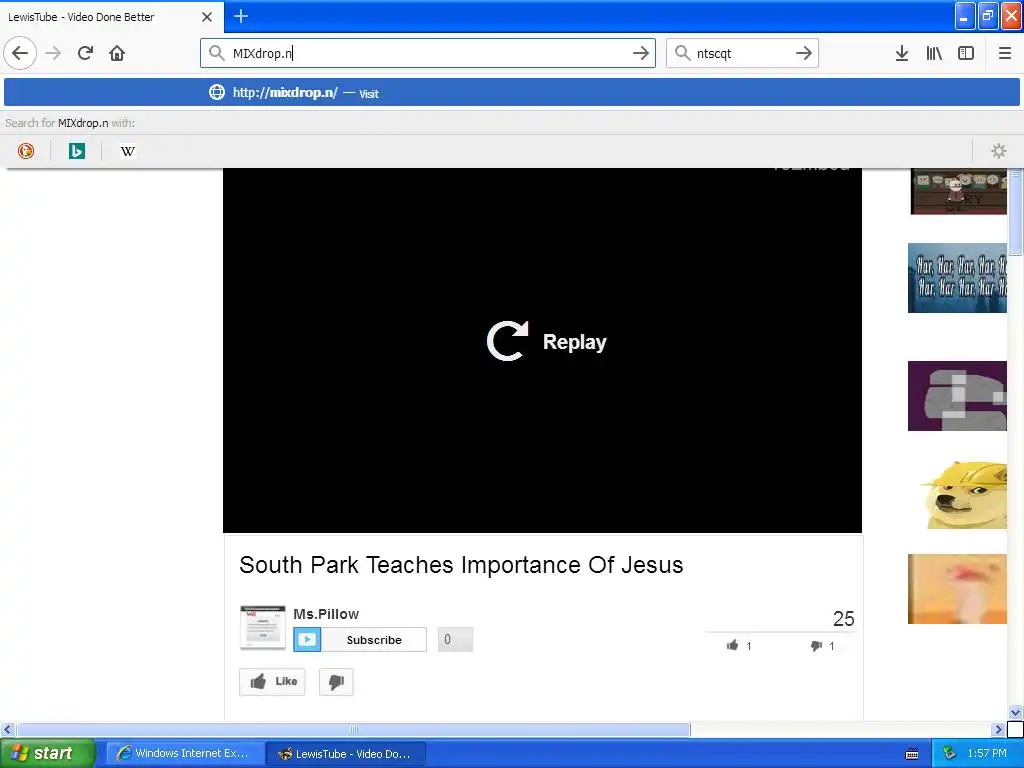This screenshot has width=1024, height=768.
Task: Open the Windows start menu
Action: point(47,754)
